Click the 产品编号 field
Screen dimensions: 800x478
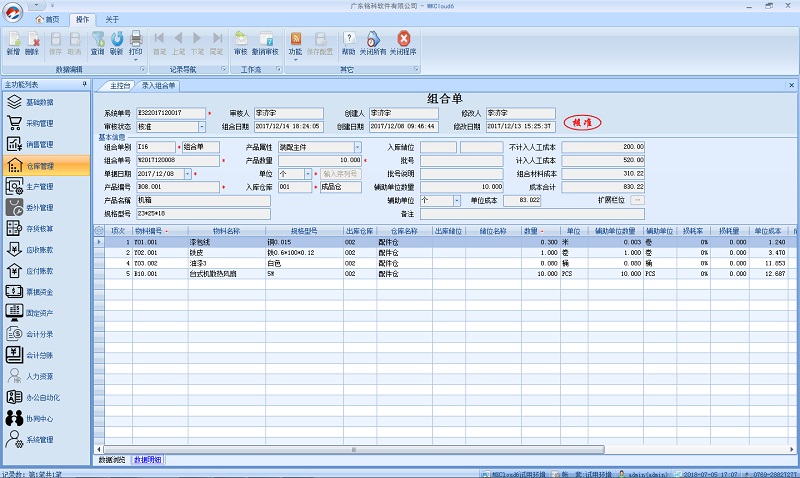click(x=178, y=187)
